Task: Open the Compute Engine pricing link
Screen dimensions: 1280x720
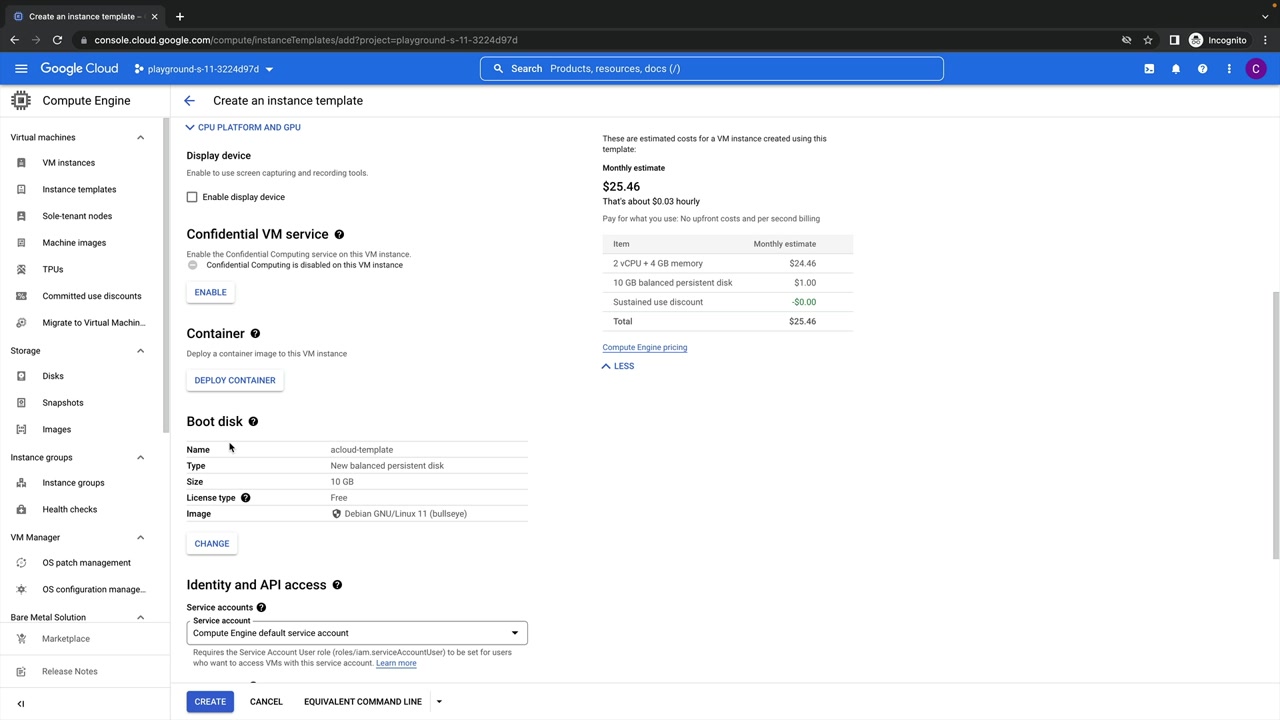Action: coord(644,348)
